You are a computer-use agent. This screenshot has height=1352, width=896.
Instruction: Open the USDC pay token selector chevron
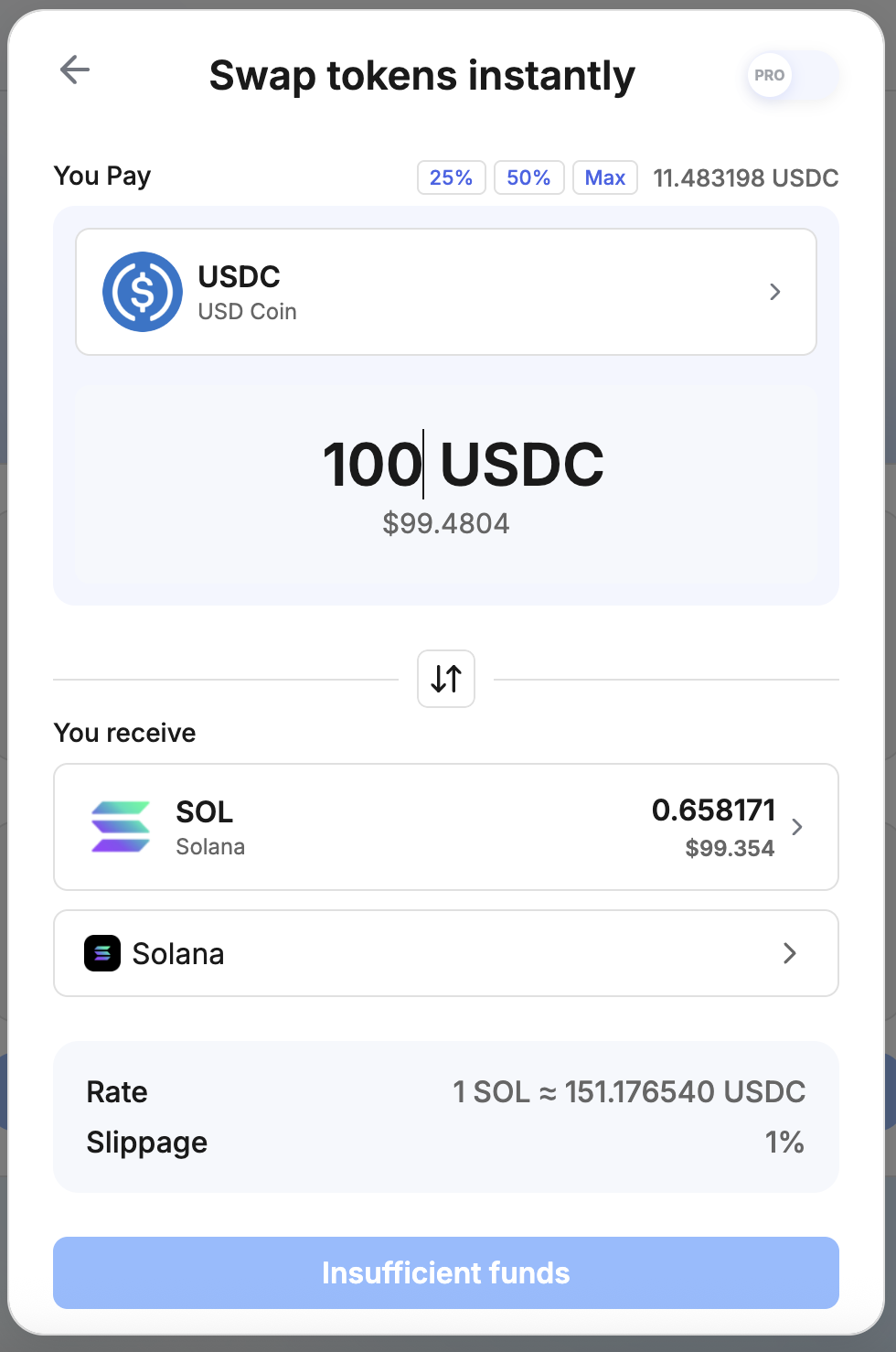[x=775, y=292]
